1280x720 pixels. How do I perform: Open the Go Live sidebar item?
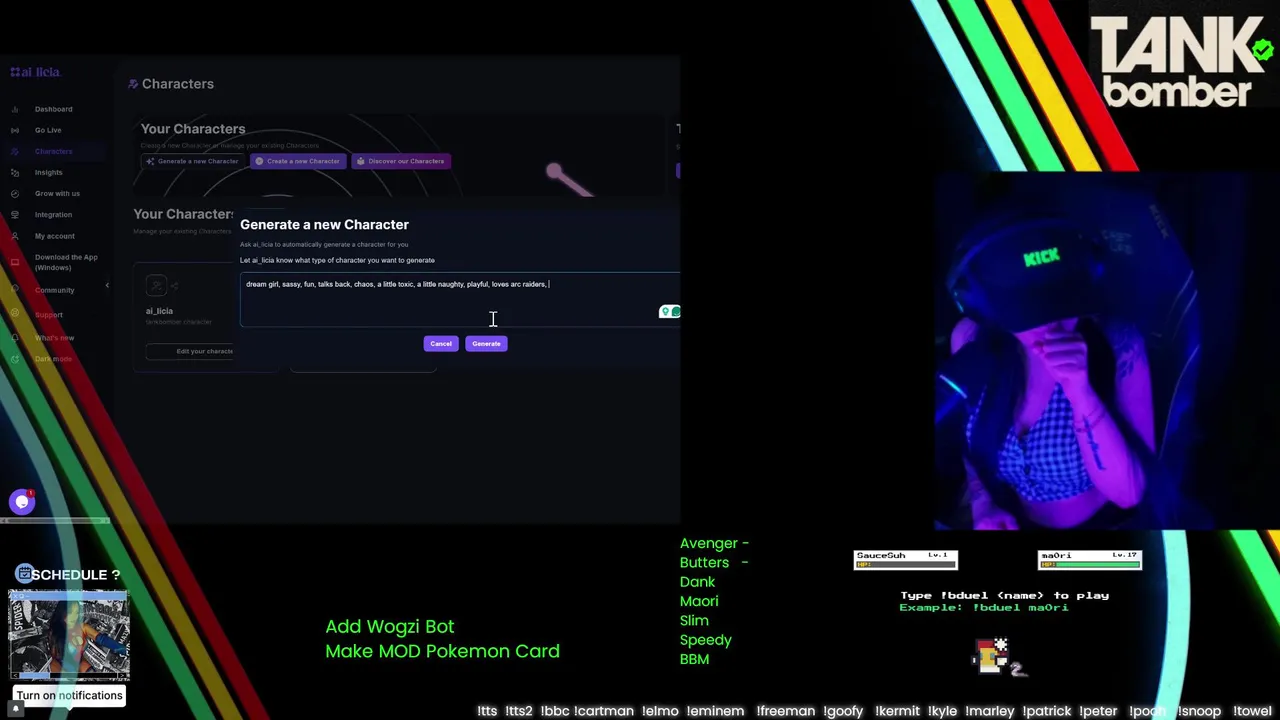[48, 130]
